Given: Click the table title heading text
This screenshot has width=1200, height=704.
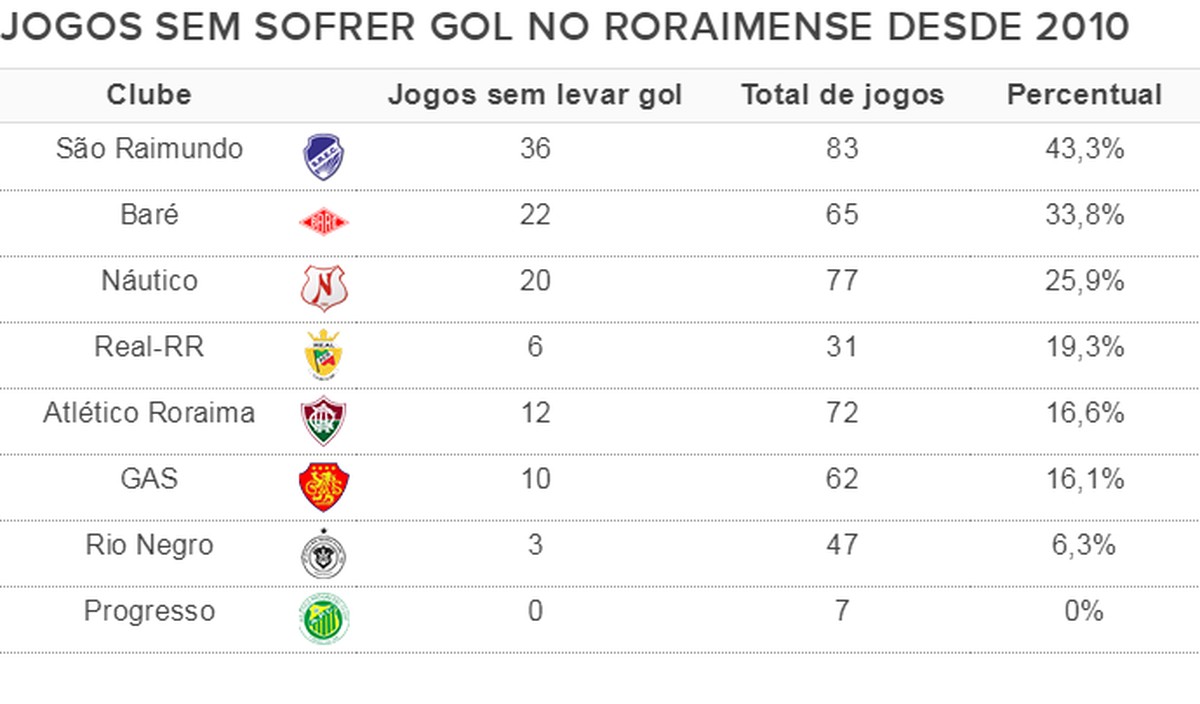Looking at the screenshot, I should (x=565, y=27).
